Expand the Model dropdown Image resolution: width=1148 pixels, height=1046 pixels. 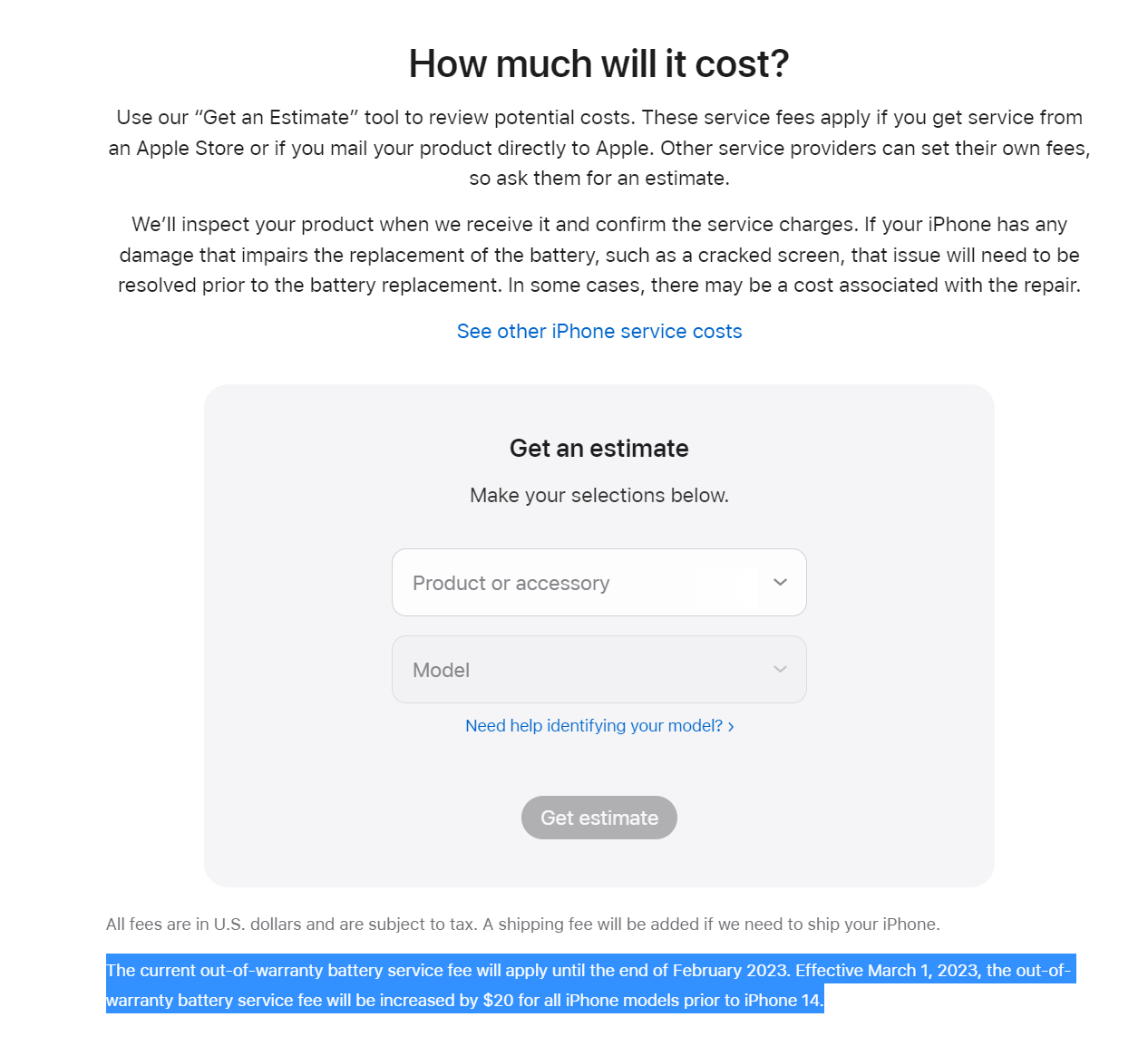pos(580,670)
